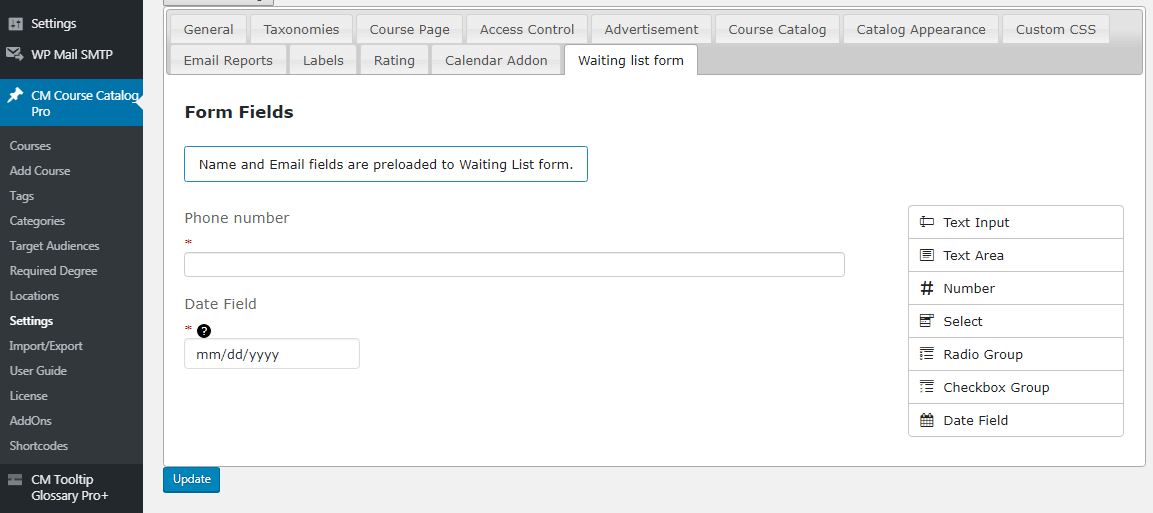The height and width of the screenshot is (513, 1153).
Task: Click the Select field icon
Action: click(x=927, y=321)
